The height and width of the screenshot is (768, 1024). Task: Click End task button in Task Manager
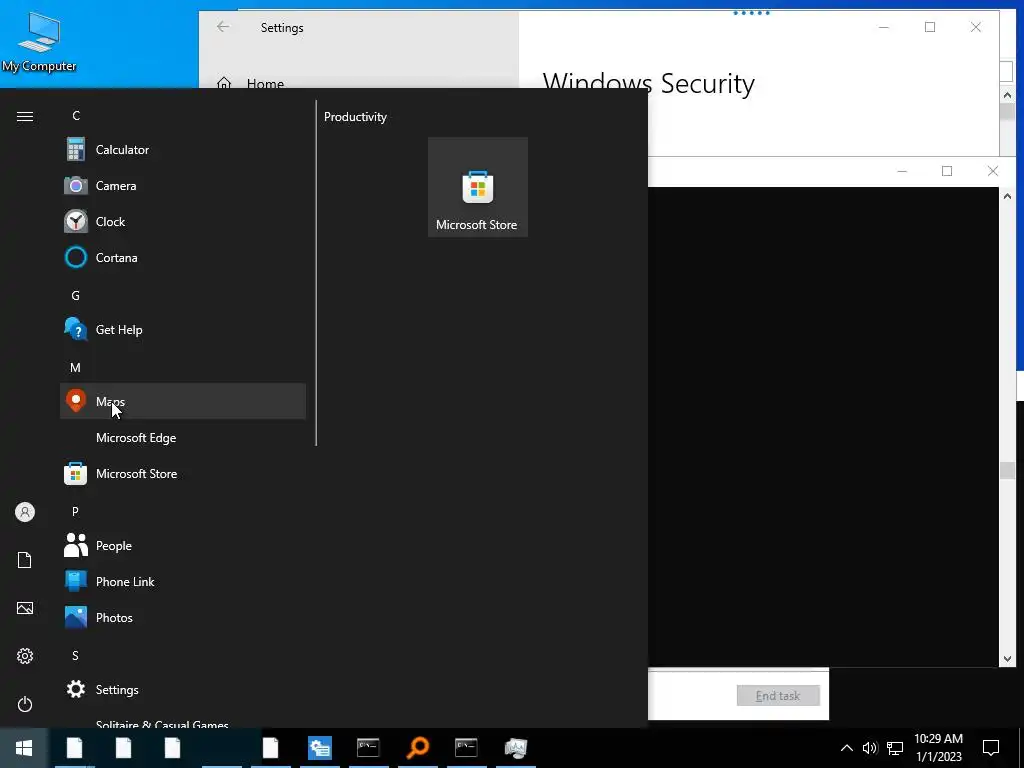pos(778,696)
